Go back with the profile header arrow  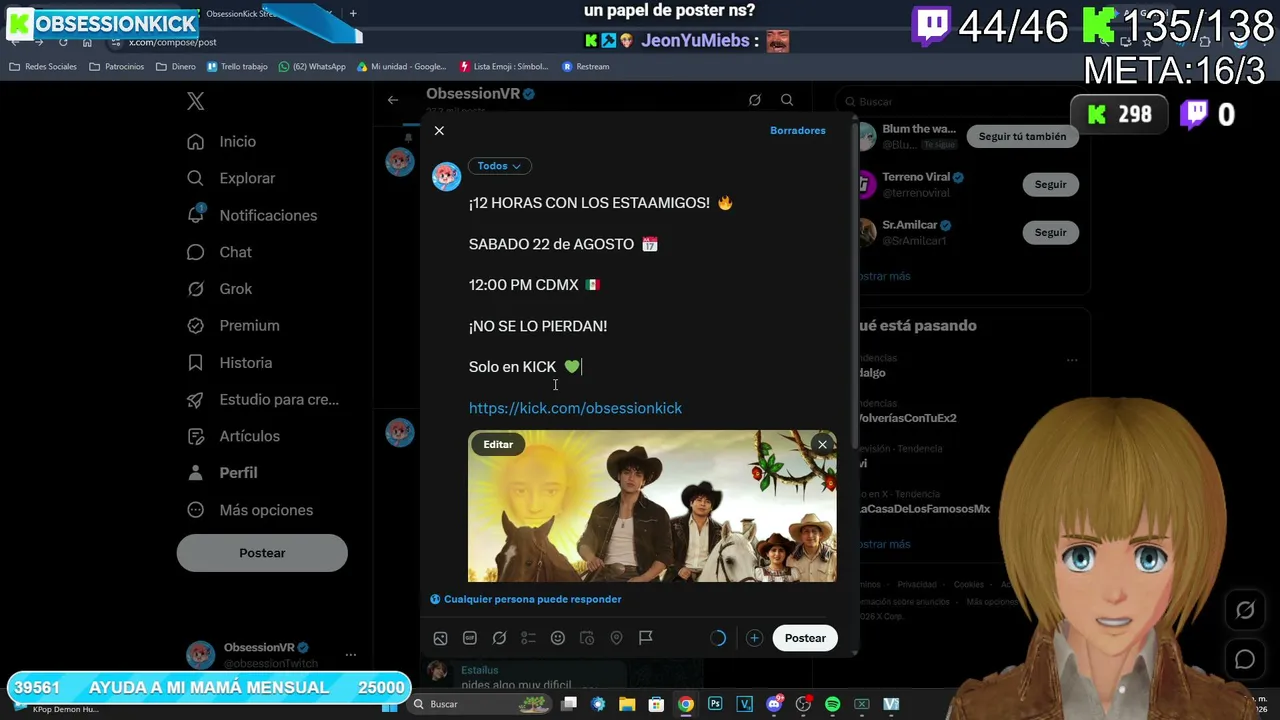click(393, 100)
